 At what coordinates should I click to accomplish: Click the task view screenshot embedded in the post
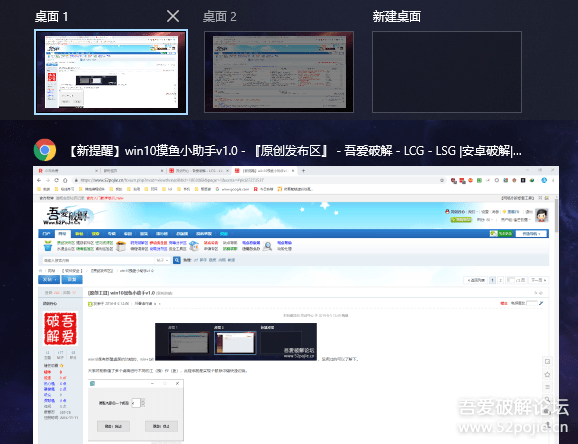236,341
